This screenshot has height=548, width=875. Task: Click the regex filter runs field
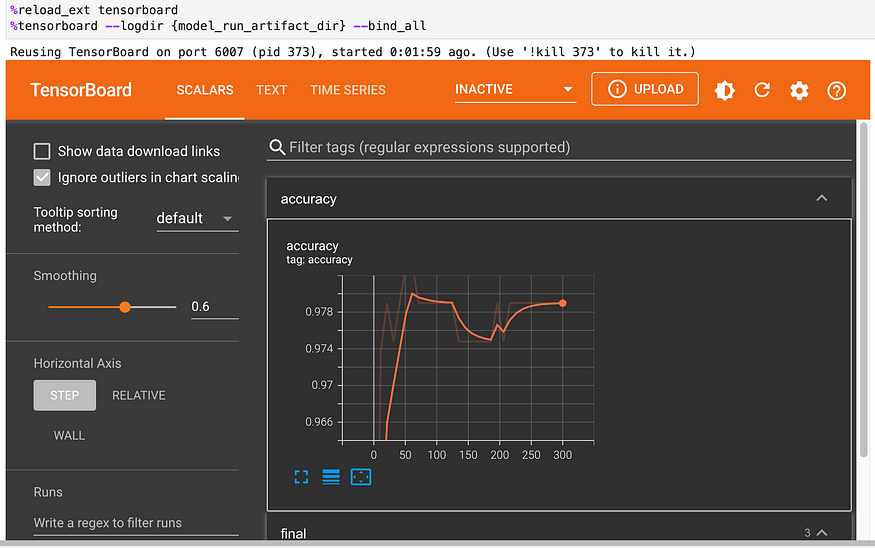pyautogui.click(x=136, y=523)
